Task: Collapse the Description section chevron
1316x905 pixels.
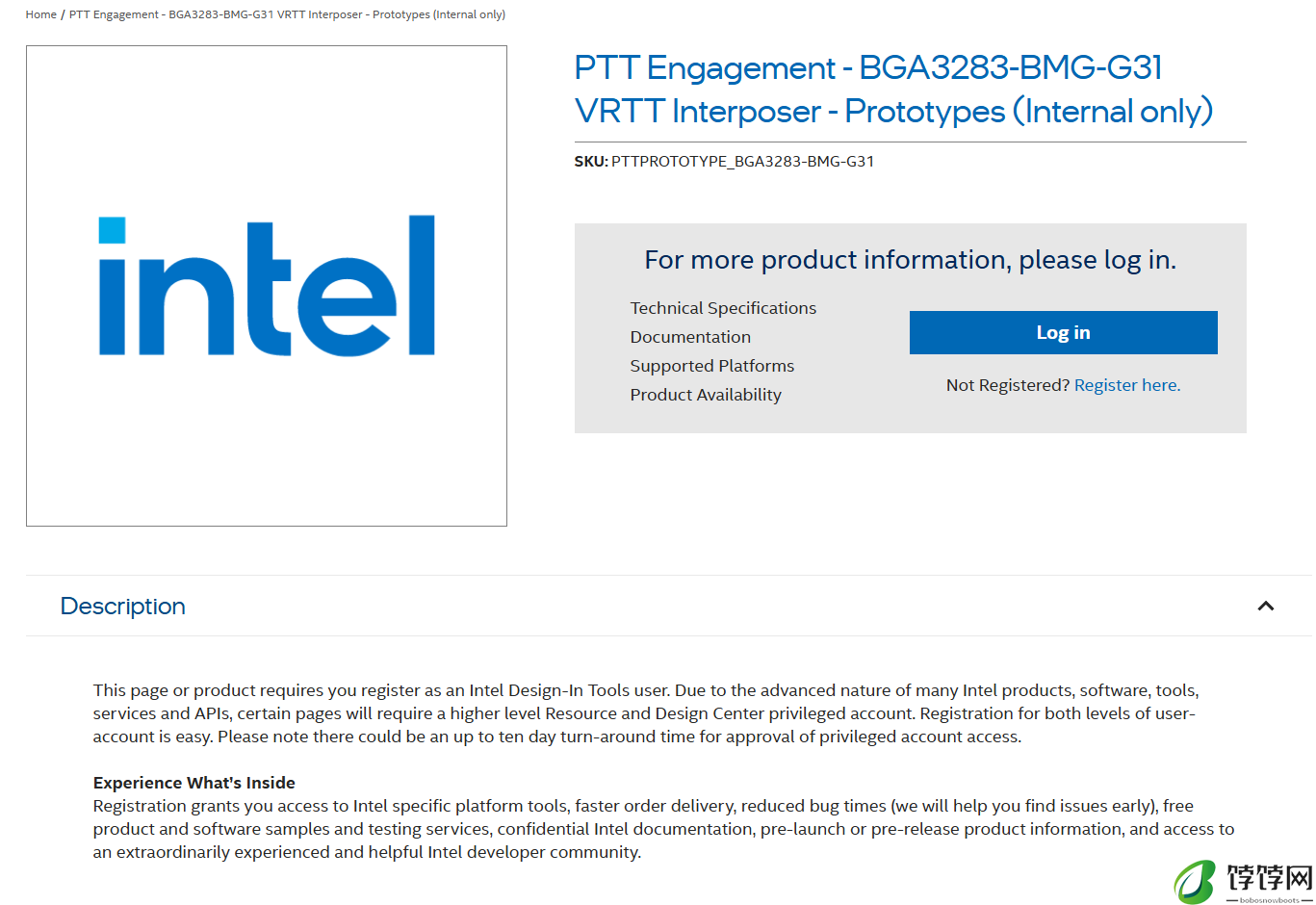Action: coord(1266,606)
